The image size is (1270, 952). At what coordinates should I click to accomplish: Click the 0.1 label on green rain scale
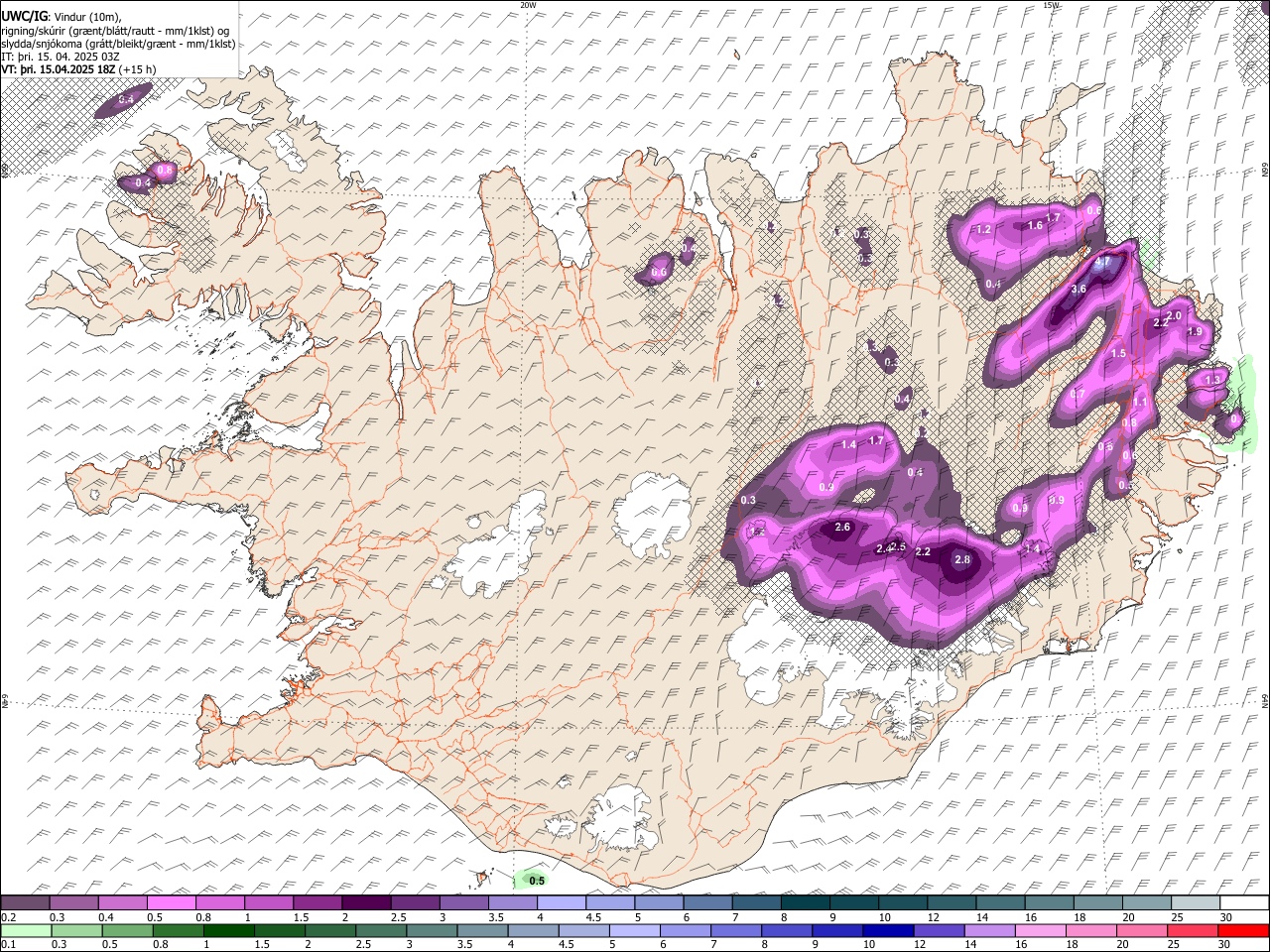pos(7,945)
